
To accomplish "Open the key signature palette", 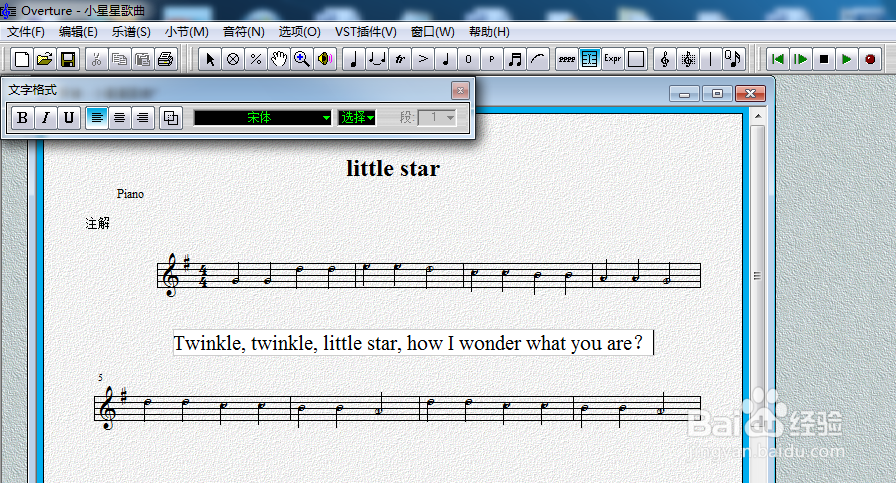I will pyautogui.click(x=687, y=59).
